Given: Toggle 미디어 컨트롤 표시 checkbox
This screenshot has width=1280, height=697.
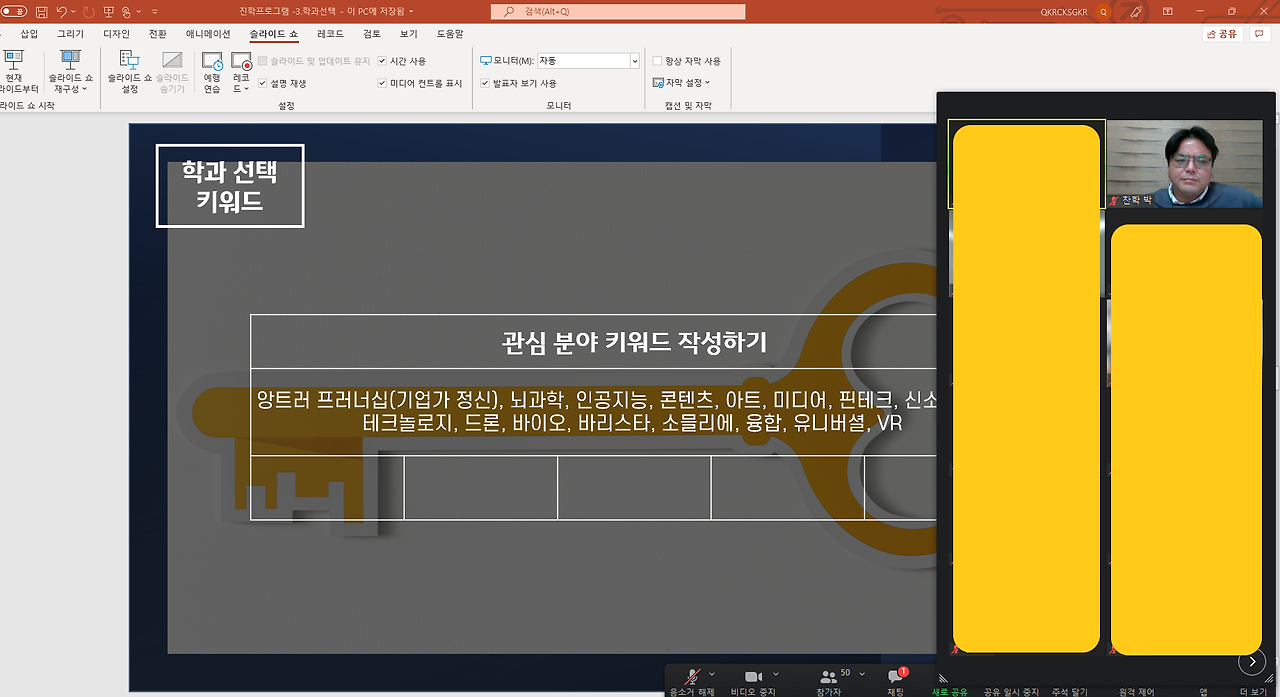Looking at the screenshot, I should click(x=383, y=83).
